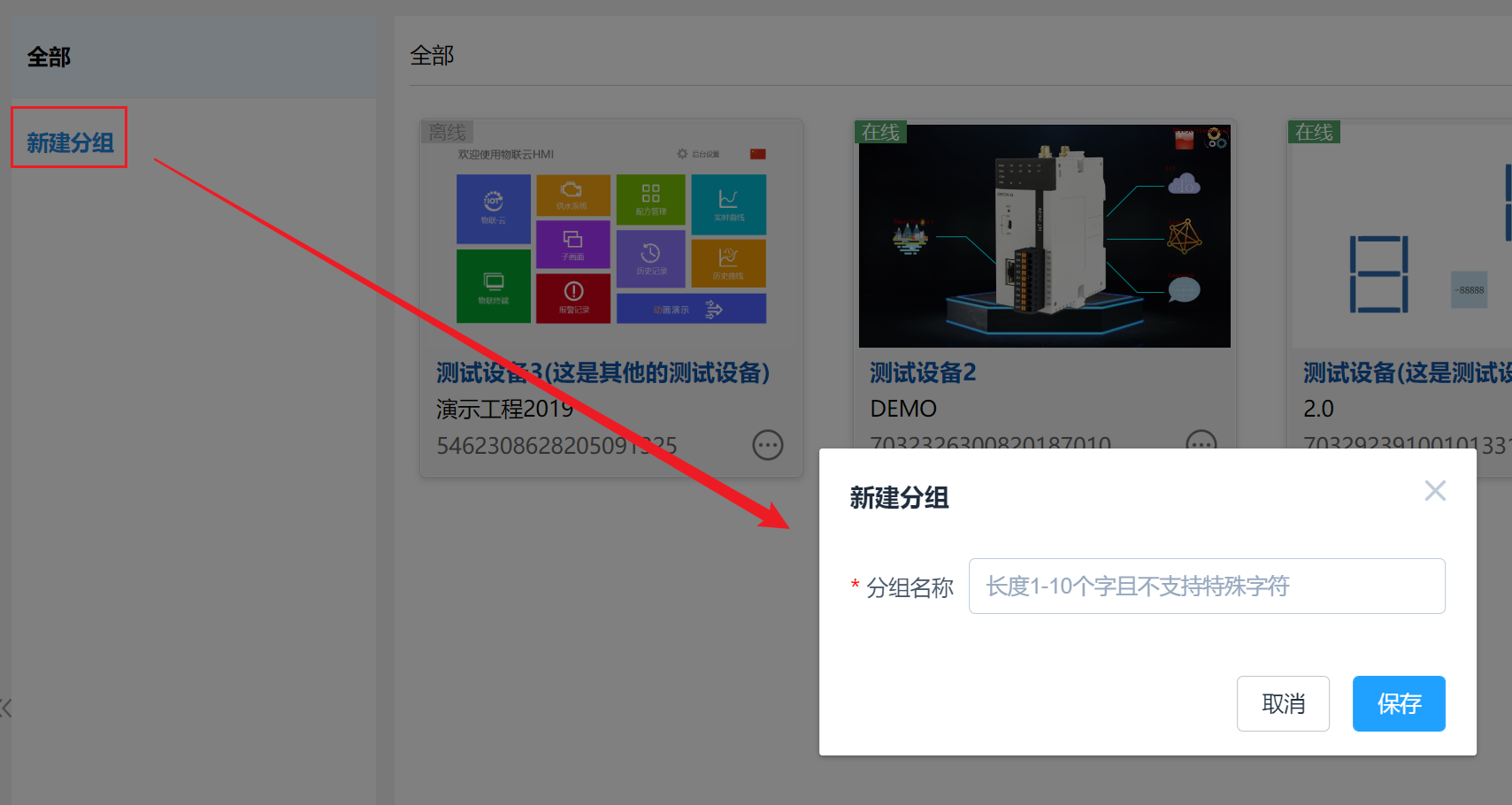Open the 测试设备2 device thumbnail
Screen dimensions: 1512x805
(x=1045, y=235)
